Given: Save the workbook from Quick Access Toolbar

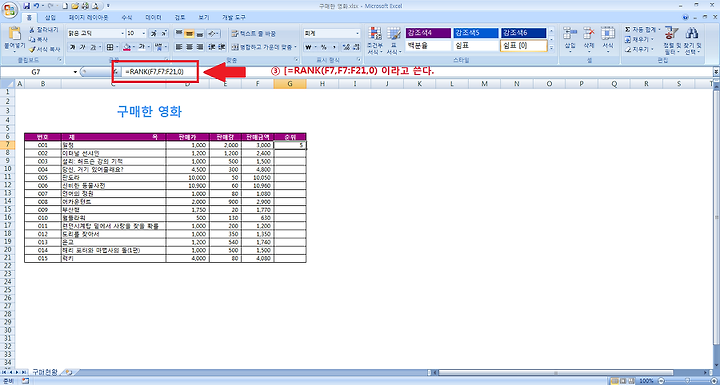Looking at the screenshot, I should [26, 6].
